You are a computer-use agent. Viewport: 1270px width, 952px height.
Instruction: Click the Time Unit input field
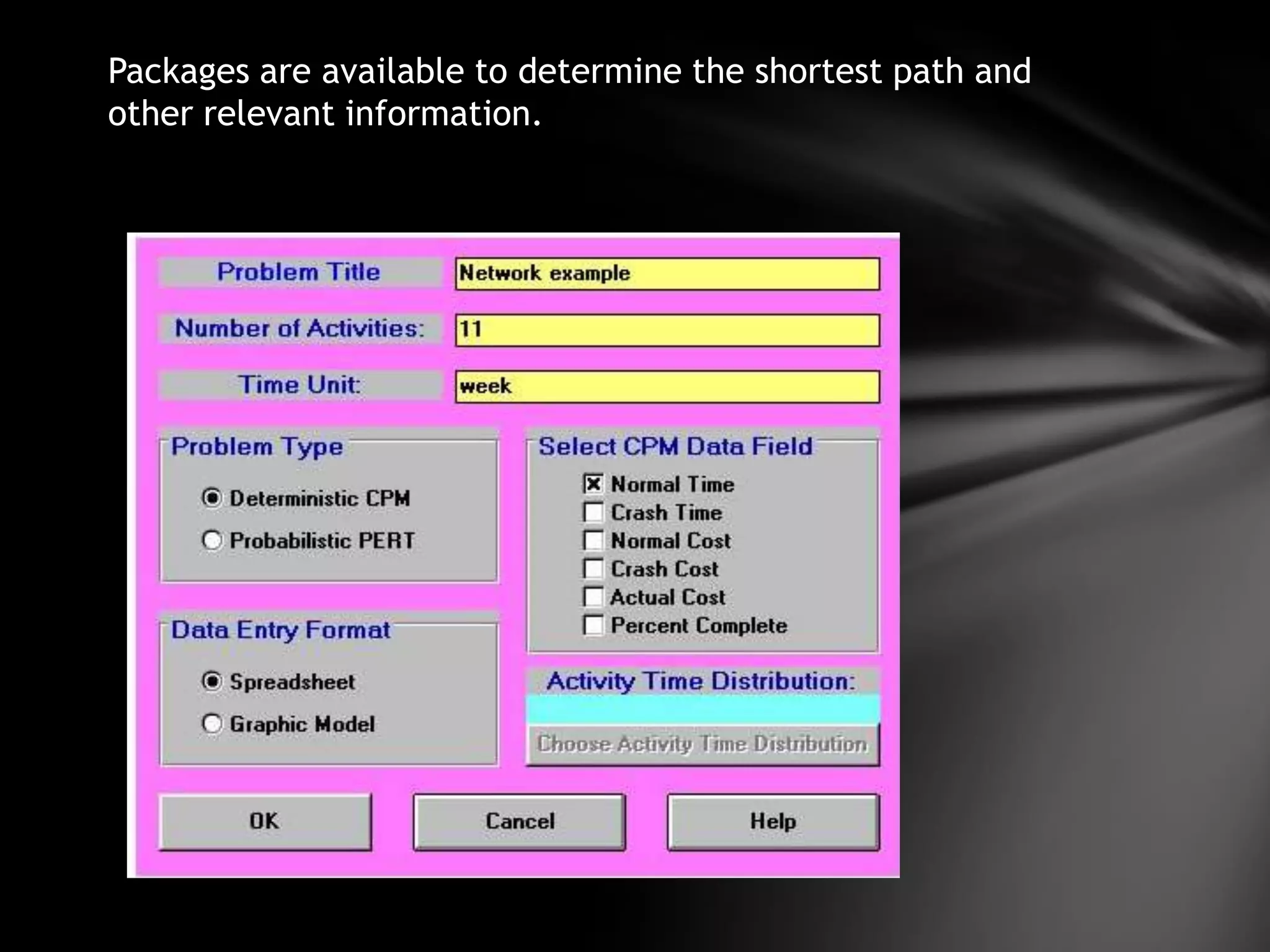(667, 387)
